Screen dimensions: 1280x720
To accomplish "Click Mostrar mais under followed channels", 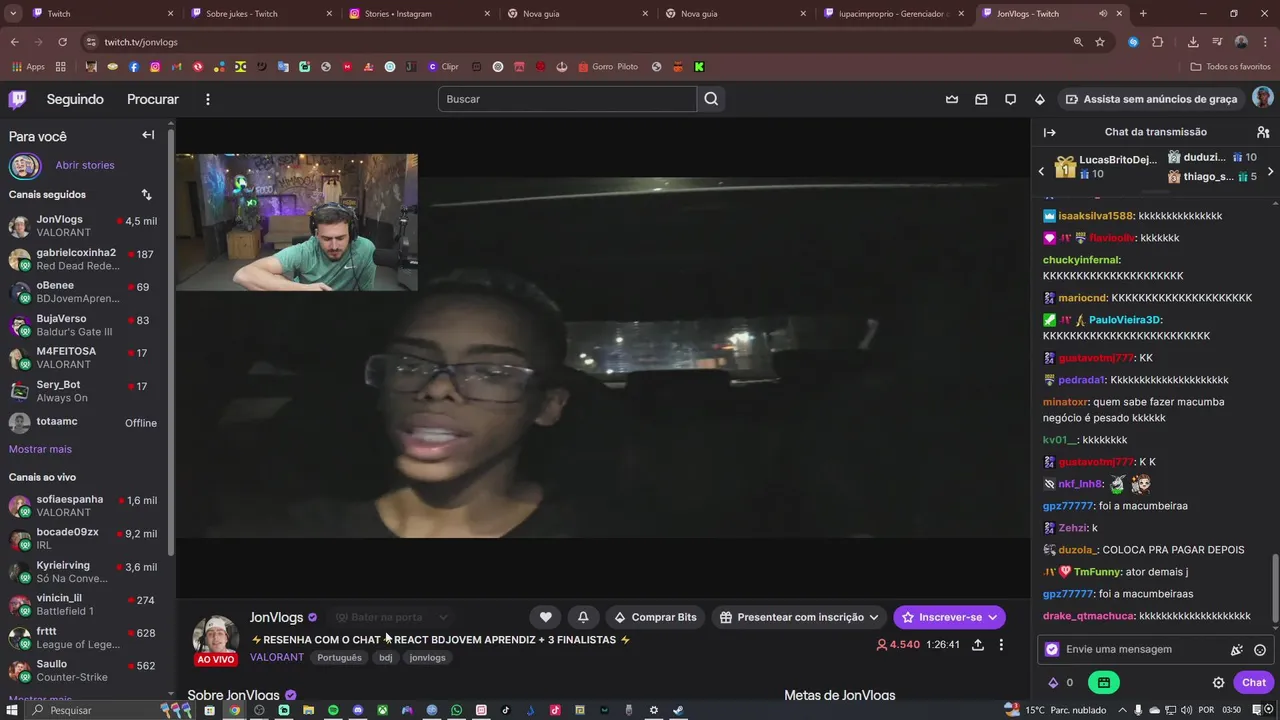I will [40, 449].
